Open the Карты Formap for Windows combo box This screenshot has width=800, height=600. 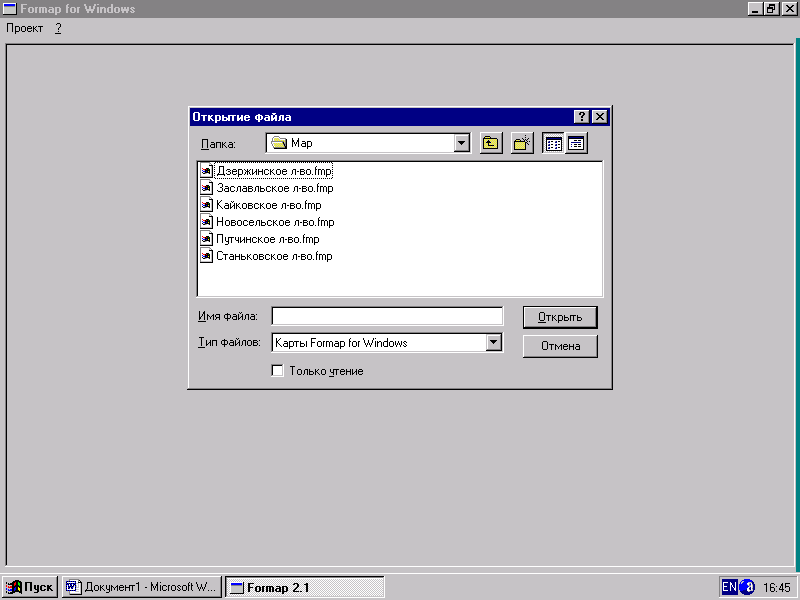(387, 342)
